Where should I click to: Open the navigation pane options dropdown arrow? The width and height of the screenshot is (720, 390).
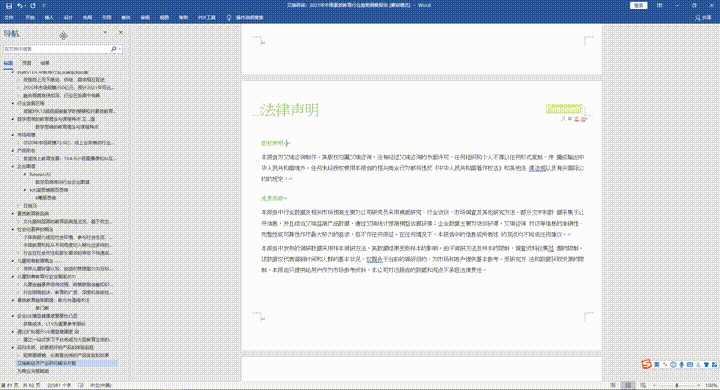tap(105, 33)
